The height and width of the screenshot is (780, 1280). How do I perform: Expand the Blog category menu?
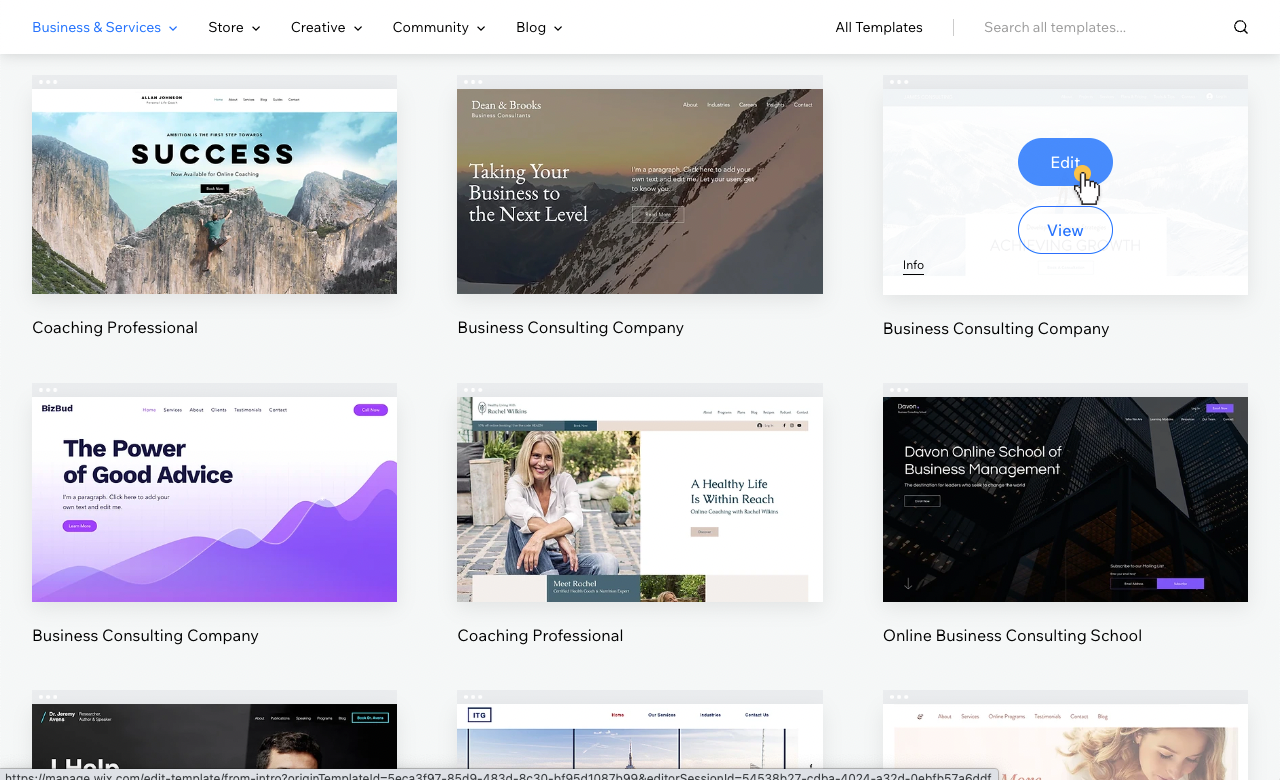tap(539, 27)
